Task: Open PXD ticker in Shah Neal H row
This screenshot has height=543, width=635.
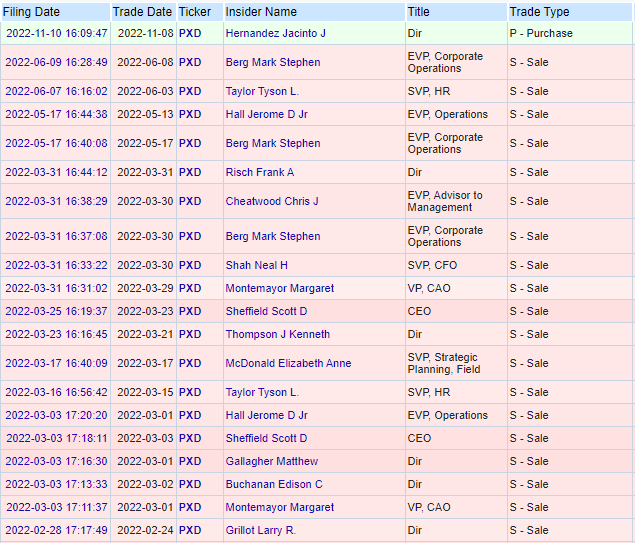Action: [x=190, y=265]
